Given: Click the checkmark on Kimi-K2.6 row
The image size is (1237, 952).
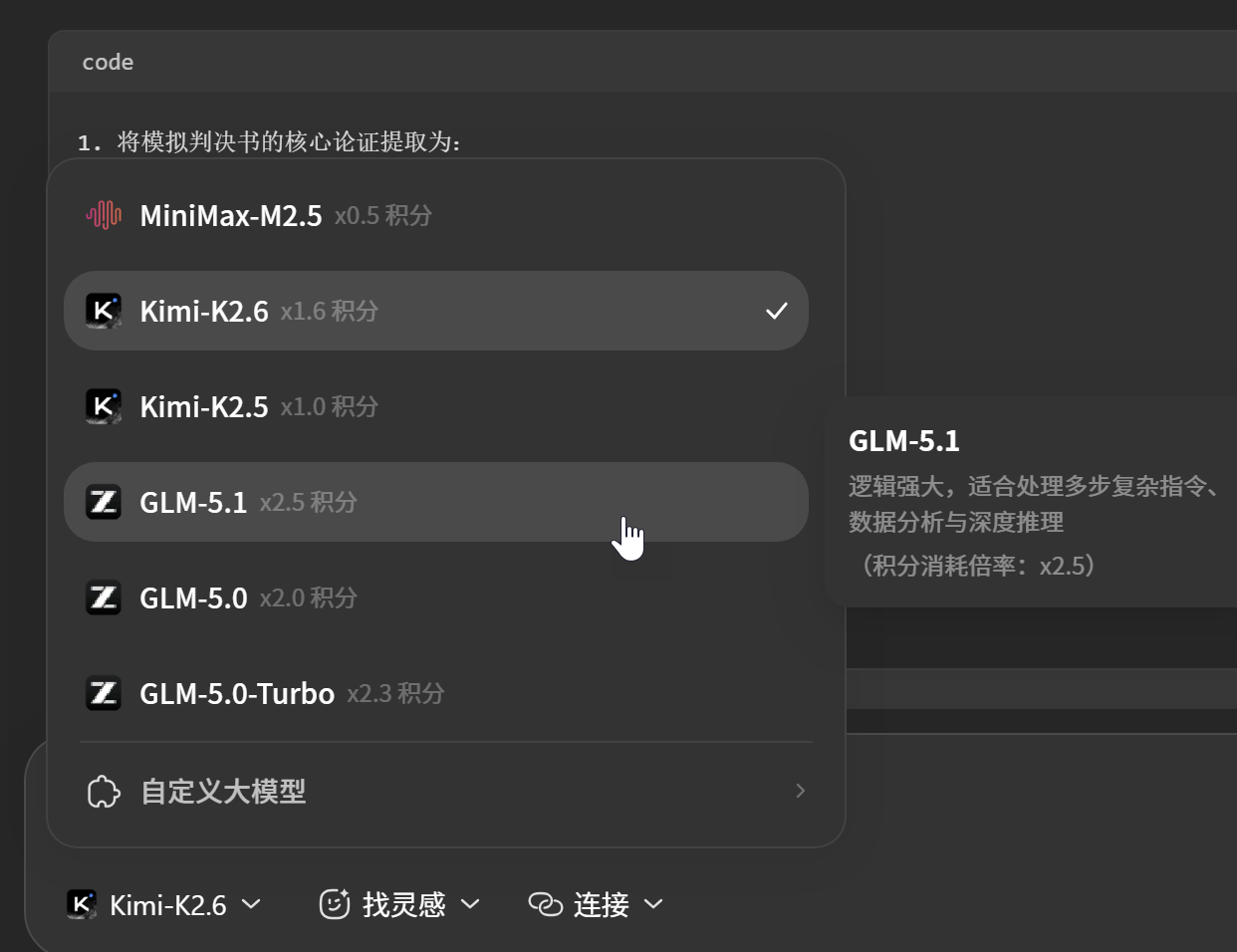Looking at the screenshot, I should (777, 311).
